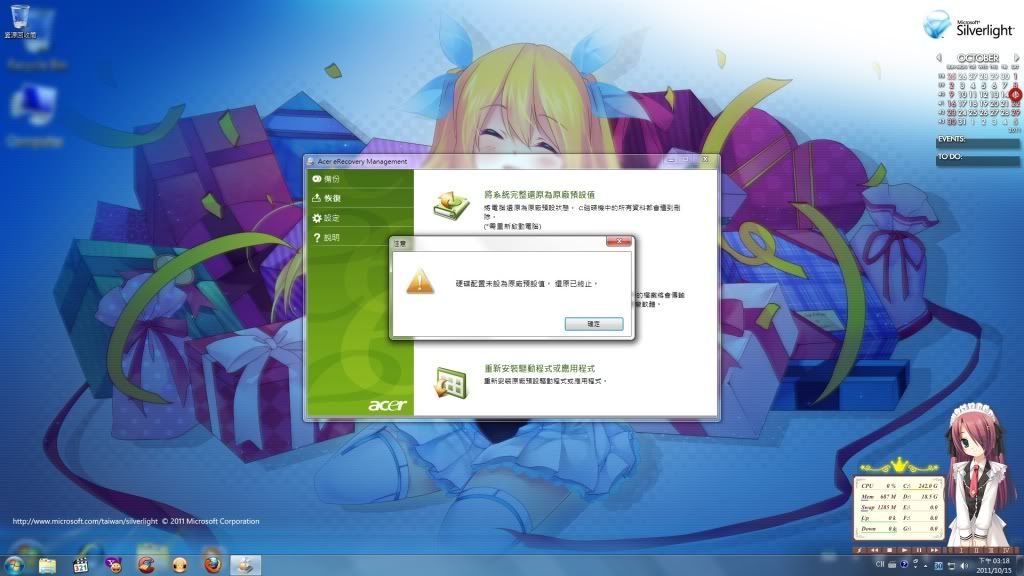This screenshot has width=1024, height=576.
Task: Open the media player clapperboard taskbar icon
Action: [x=80, y=565]
